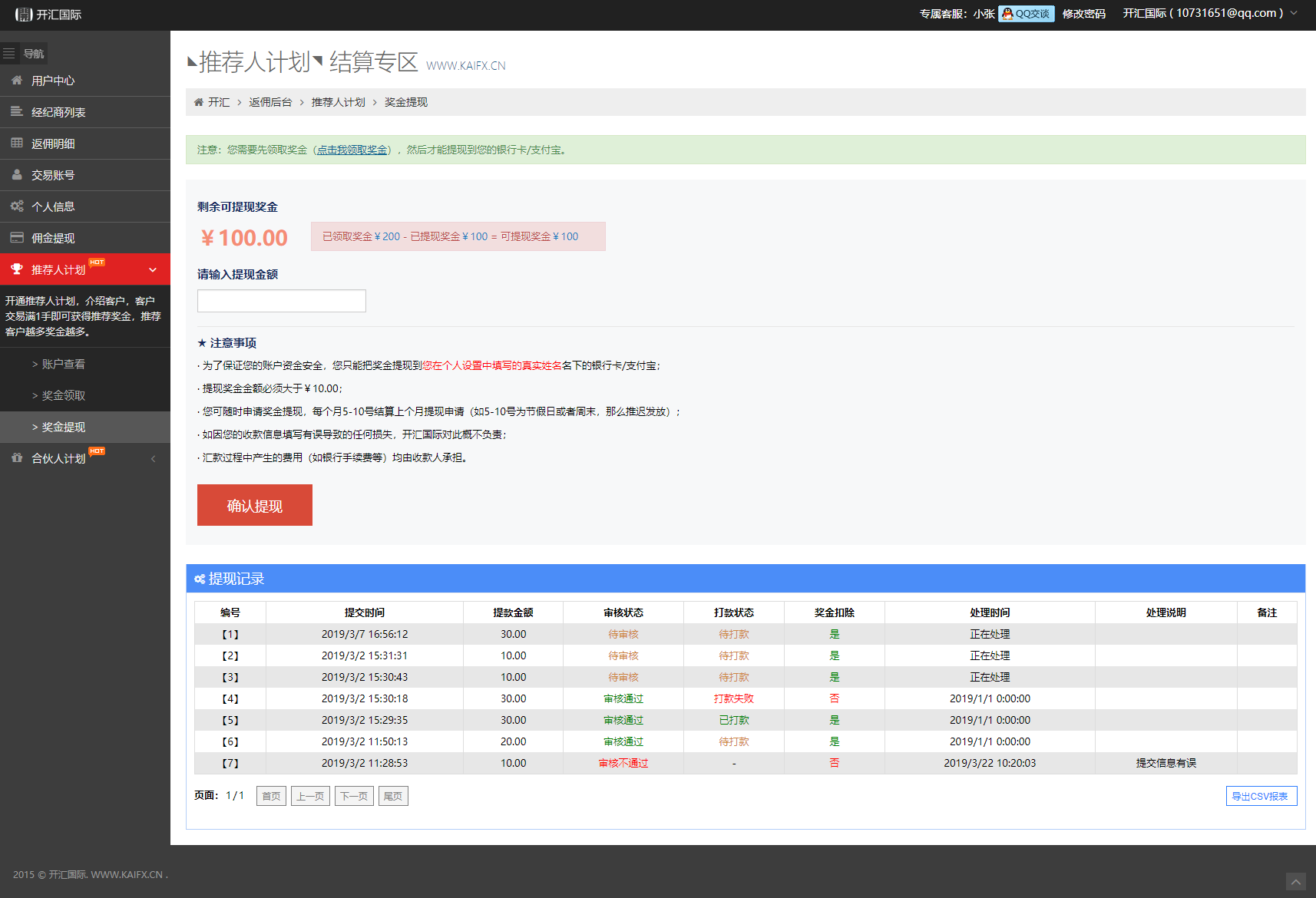Click 修改密码 in the header

pos(1084,14)
